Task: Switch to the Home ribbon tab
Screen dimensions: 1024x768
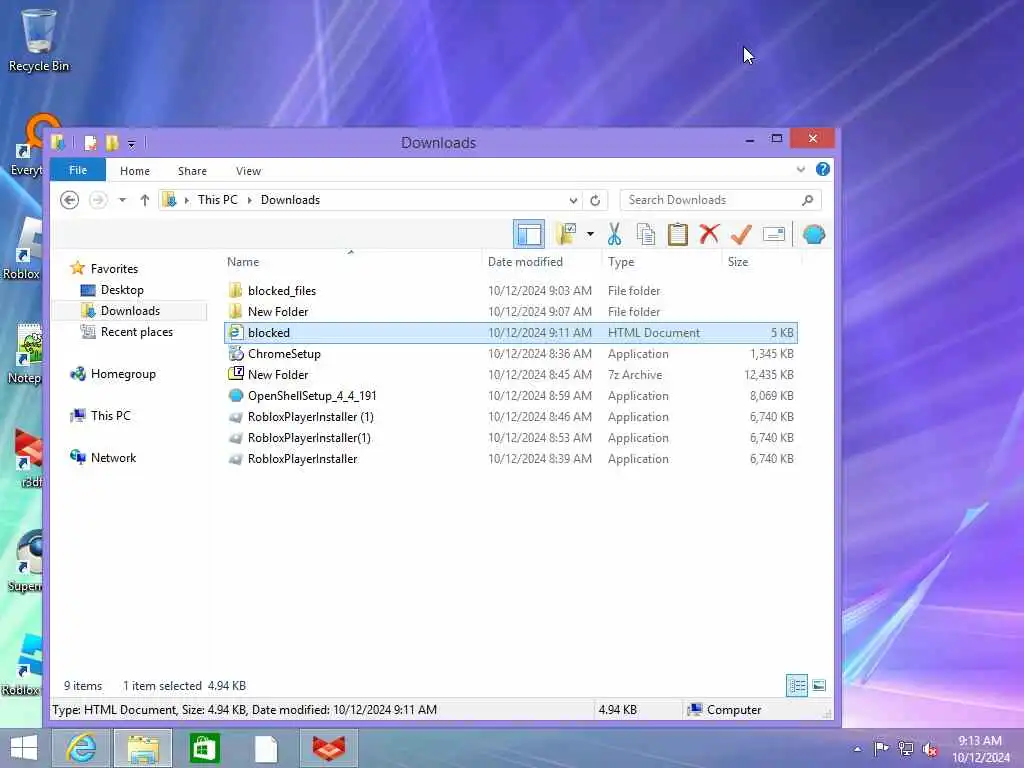Action: click(x=135, y=170)
